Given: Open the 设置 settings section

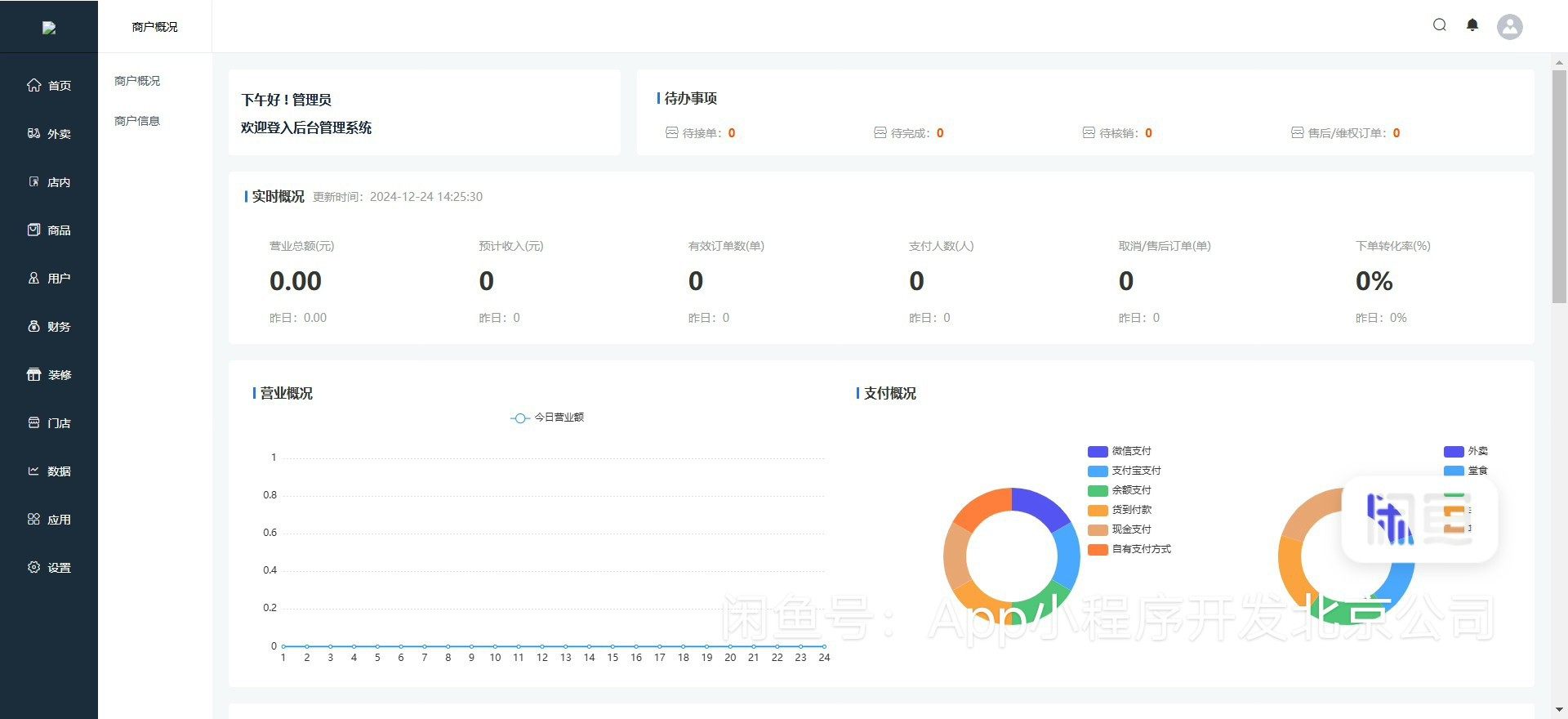Looking at the screenshot, I should click(49, 568).
